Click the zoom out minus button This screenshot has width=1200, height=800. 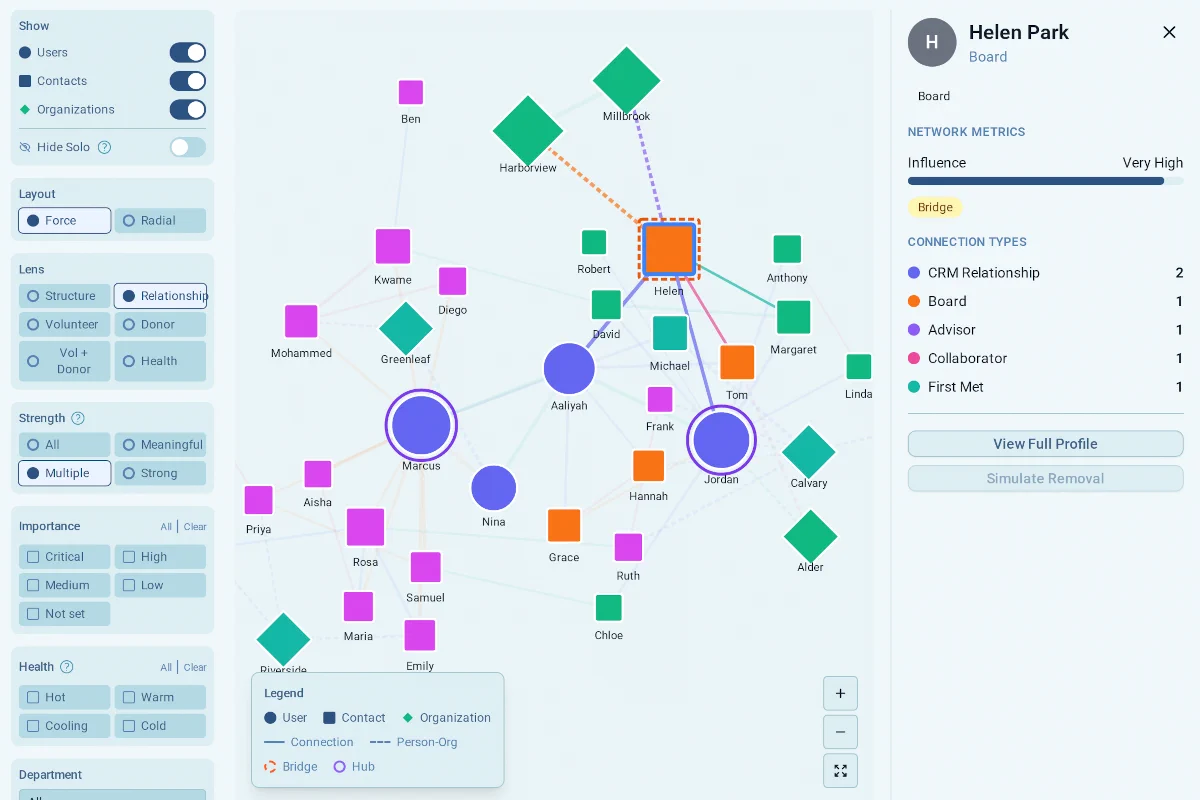840,732
